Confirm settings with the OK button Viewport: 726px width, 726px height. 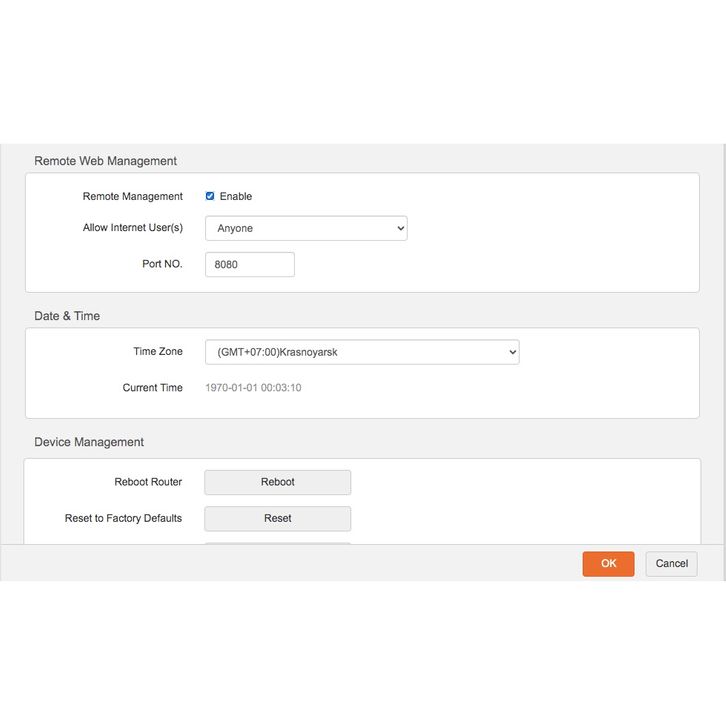[x=608, y=564]
